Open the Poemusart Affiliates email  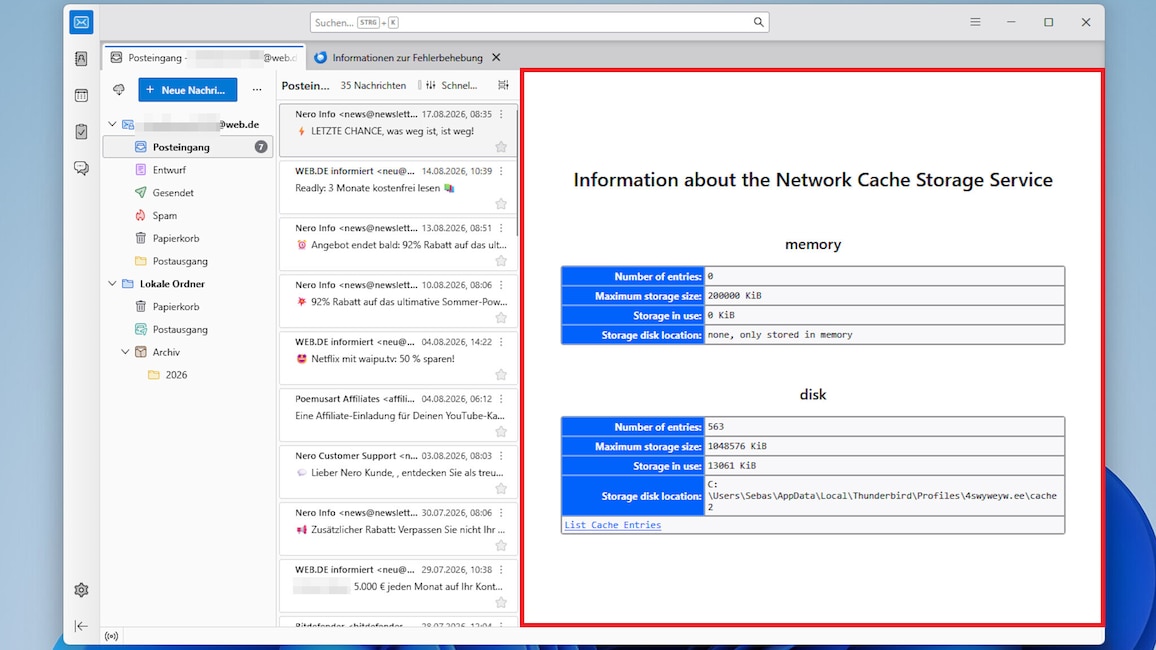click(397, 415)
